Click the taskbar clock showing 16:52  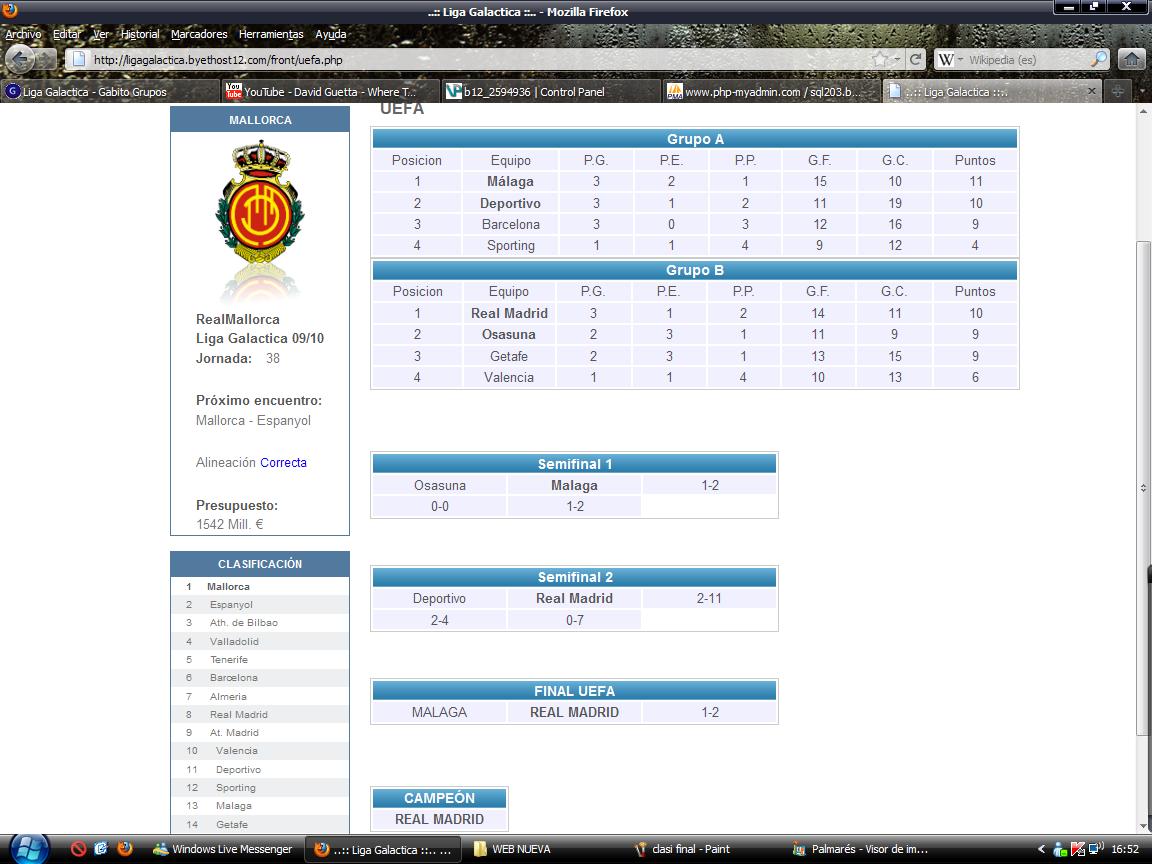pyautogui.click(x=1125, y=849)
